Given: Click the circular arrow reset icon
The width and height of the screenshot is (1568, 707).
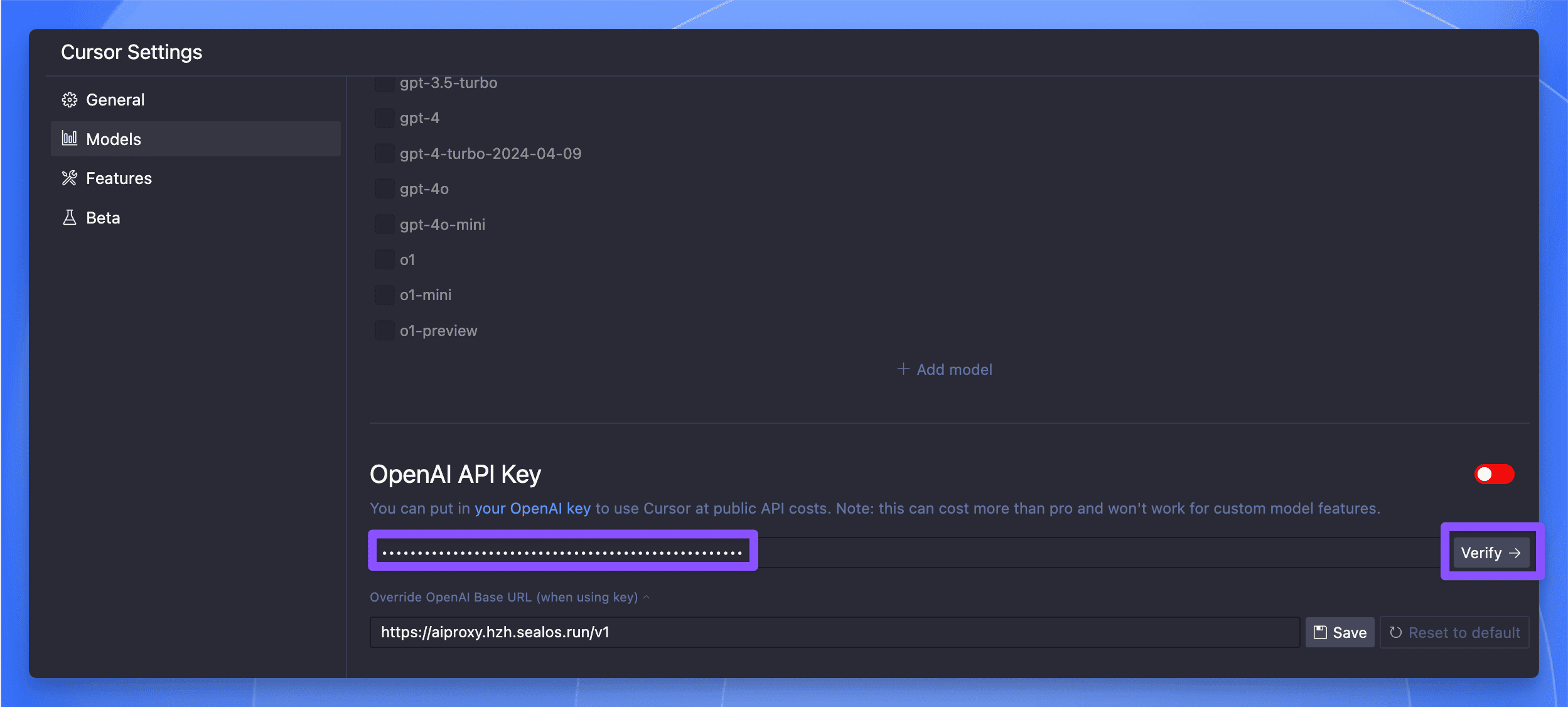Looking at the screenshot, I should point(1396,632).
